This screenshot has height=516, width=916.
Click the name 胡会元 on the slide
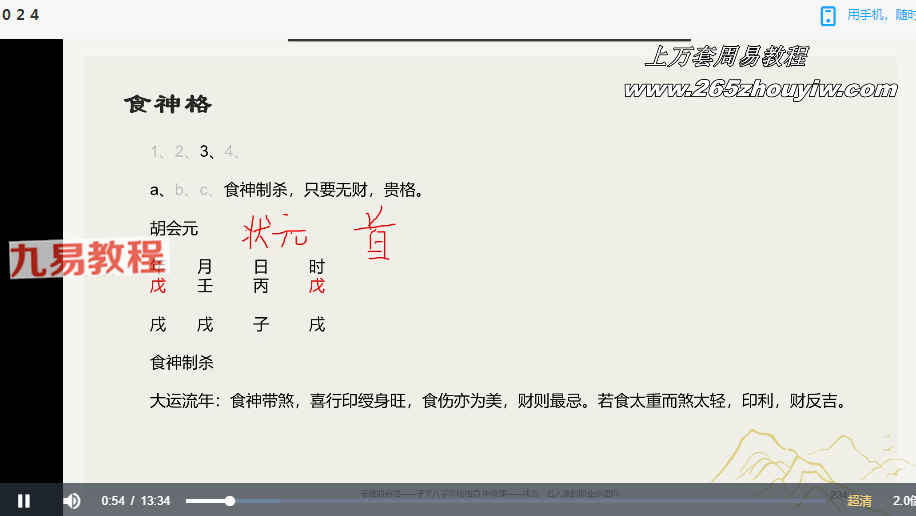pos(174,228)
